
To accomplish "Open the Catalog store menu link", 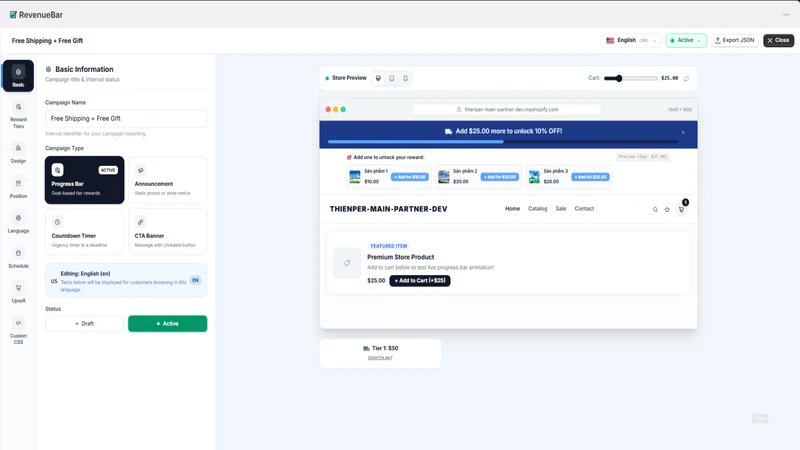I will (x=537, y=209).
